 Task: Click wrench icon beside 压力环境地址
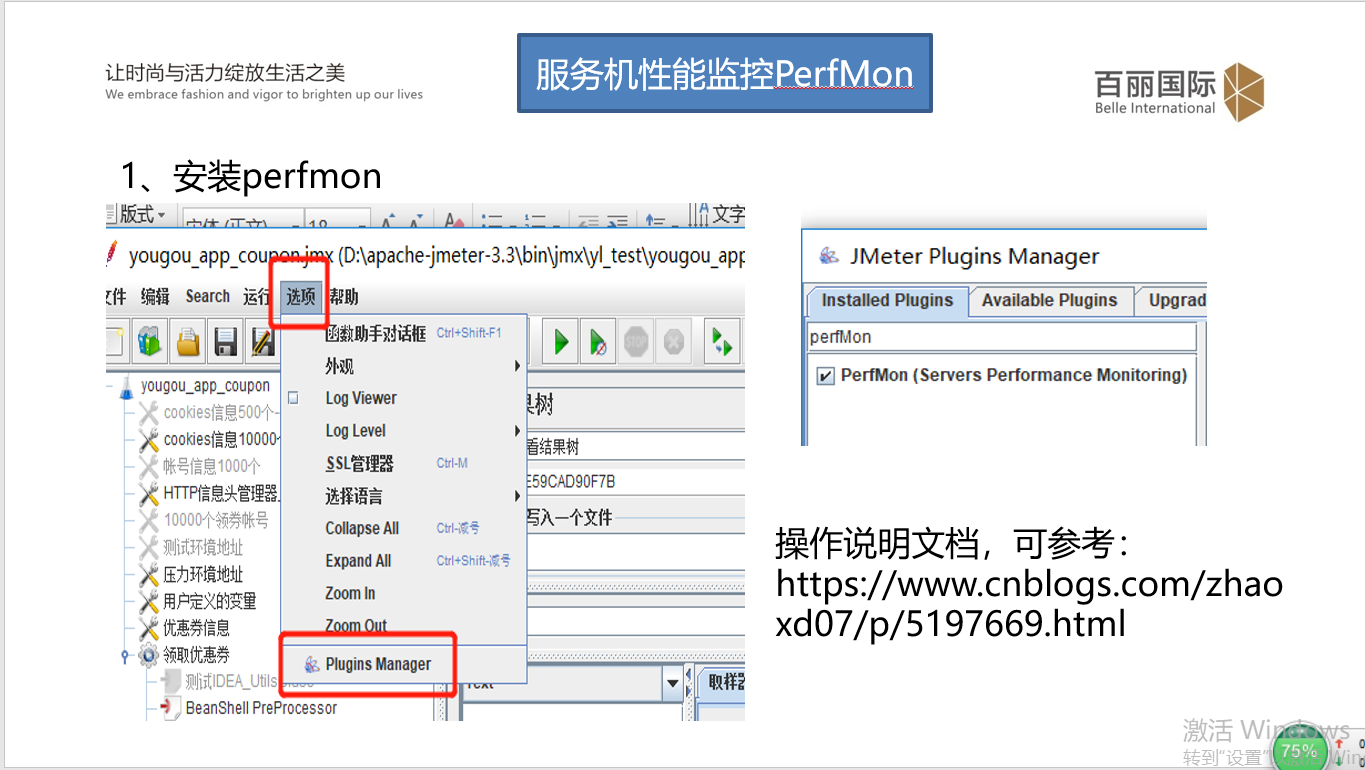149,575
